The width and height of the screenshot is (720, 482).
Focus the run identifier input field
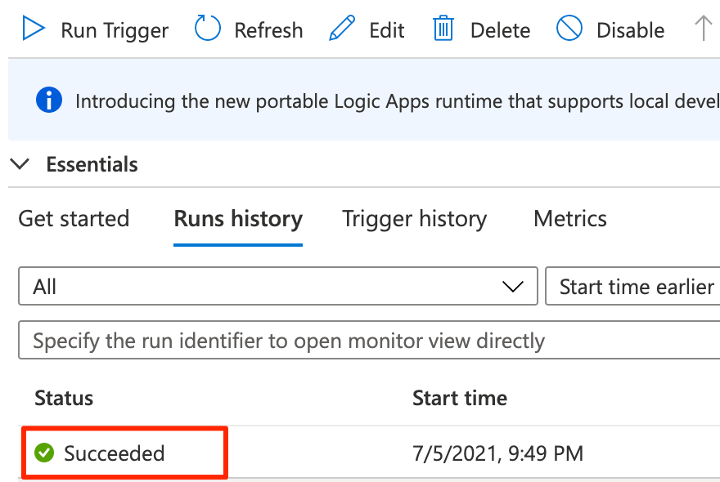369,340
